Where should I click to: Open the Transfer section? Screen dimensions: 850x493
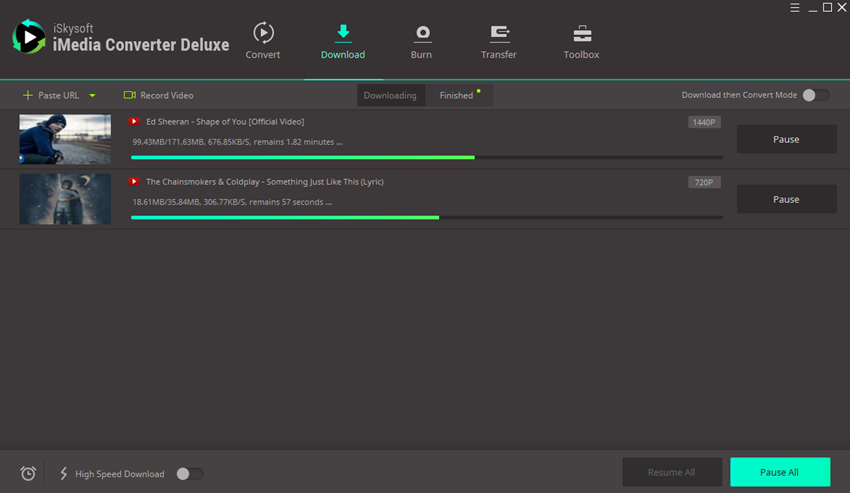tap(499, 42)
